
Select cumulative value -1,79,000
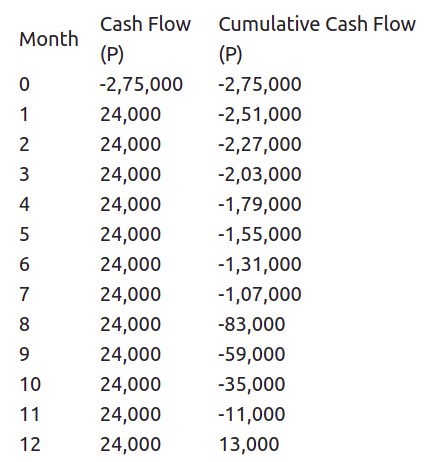pyautogui.click(x=260, y=204)
